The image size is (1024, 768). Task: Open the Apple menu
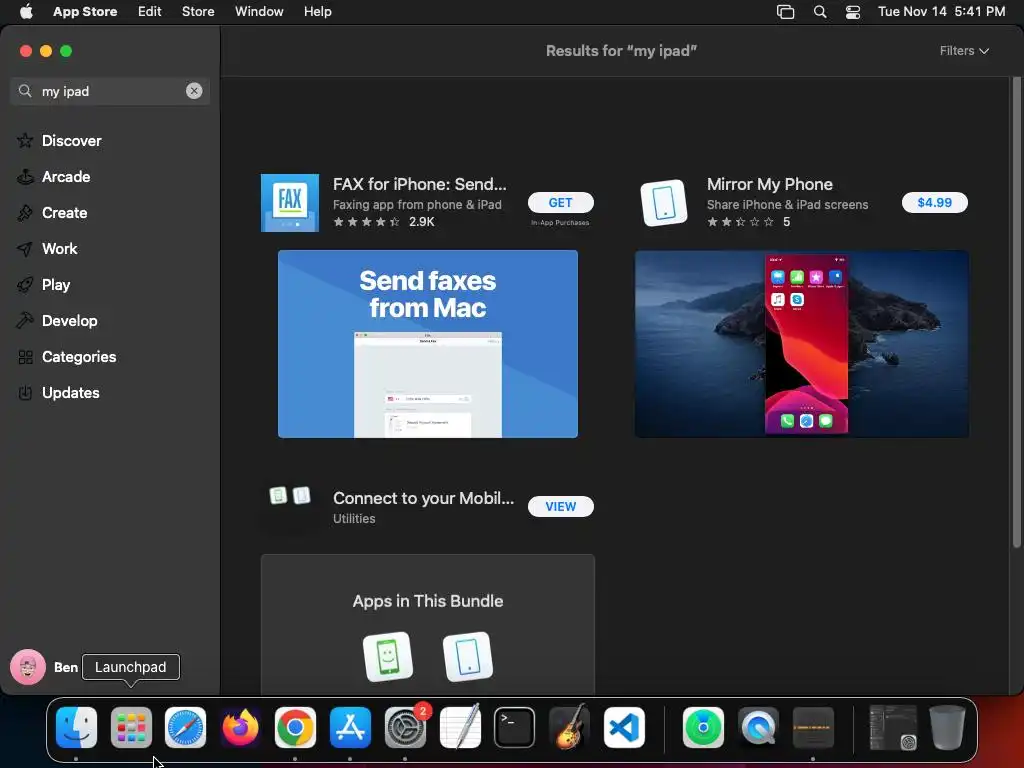tap(26, 11)
